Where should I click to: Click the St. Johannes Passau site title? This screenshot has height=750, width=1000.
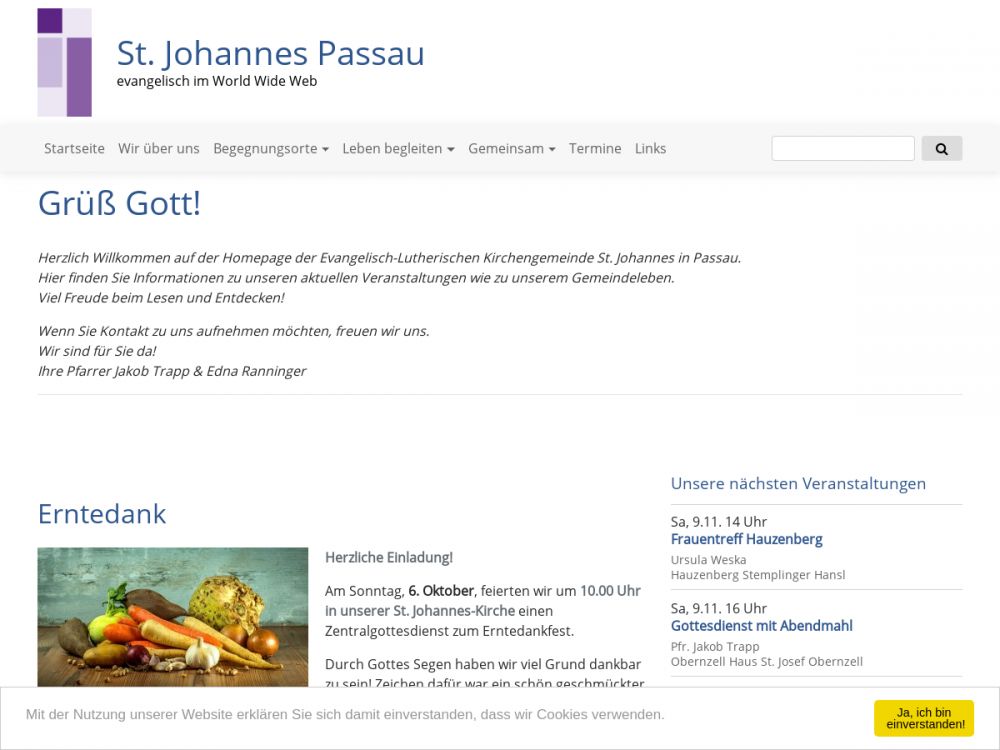(270, 53)
